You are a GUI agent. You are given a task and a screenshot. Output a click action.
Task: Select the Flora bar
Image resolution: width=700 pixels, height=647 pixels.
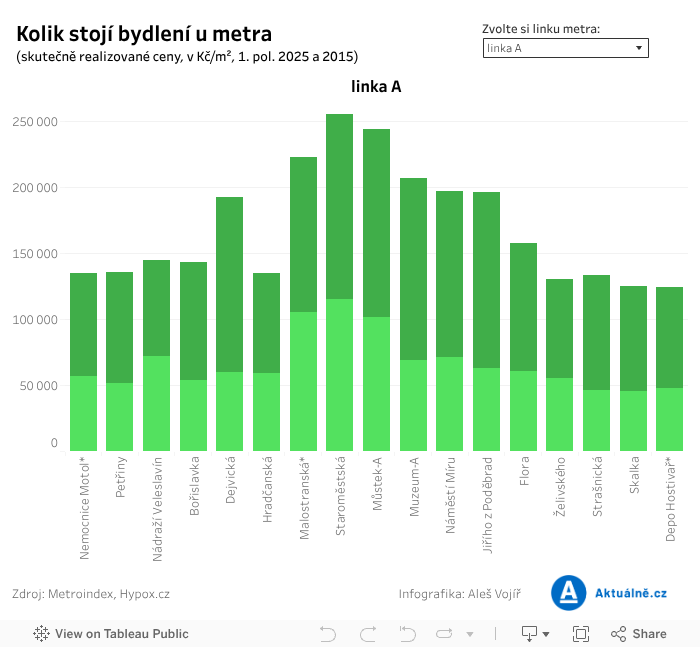tap(524, 347)
